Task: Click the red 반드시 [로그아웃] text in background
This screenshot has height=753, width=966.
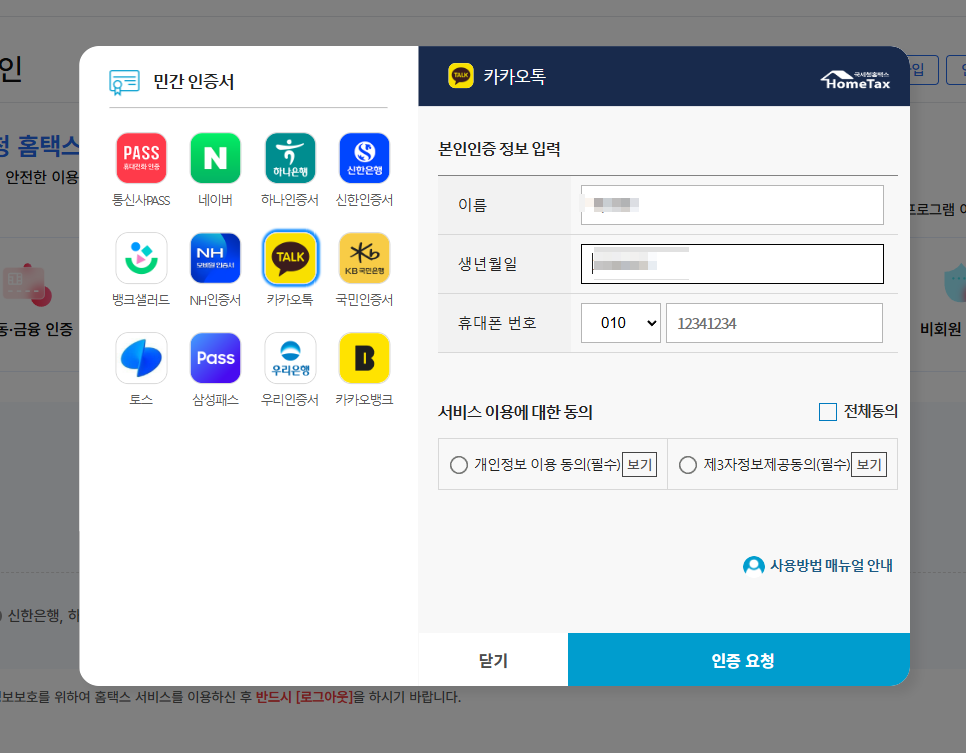Action: [304, 697]
